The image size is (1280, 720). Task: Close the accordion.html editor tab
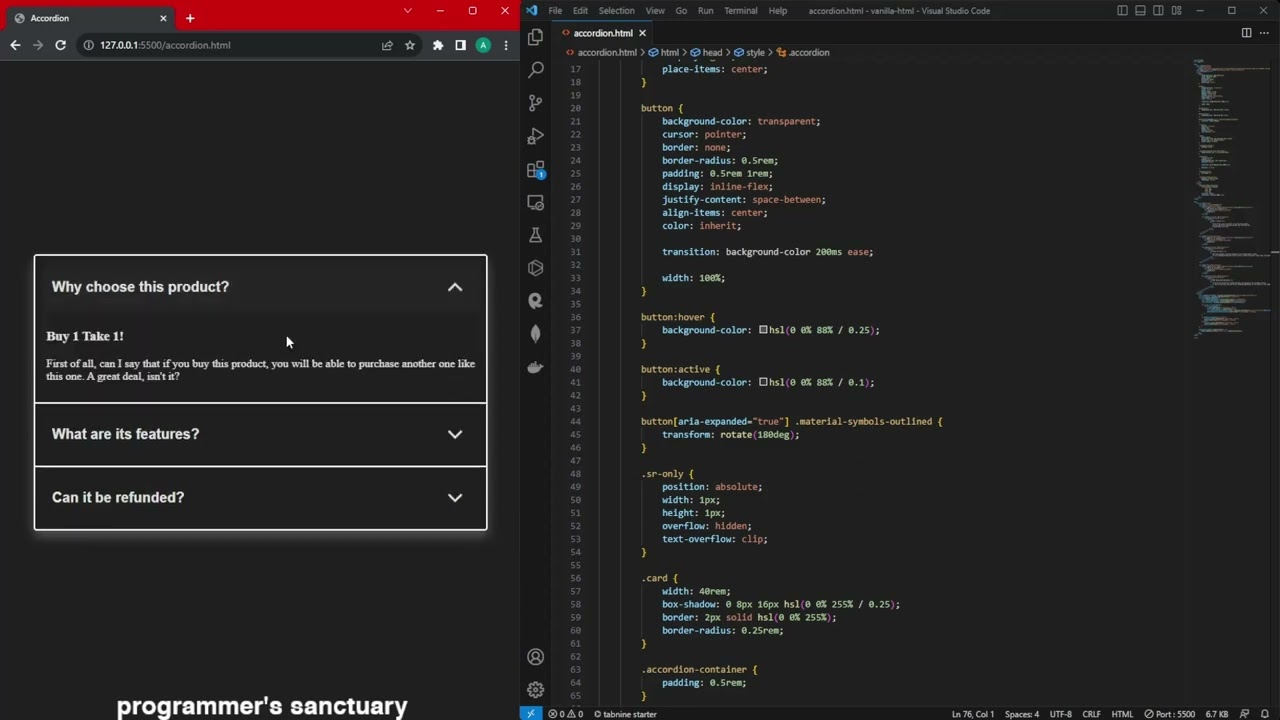[642, 33]
